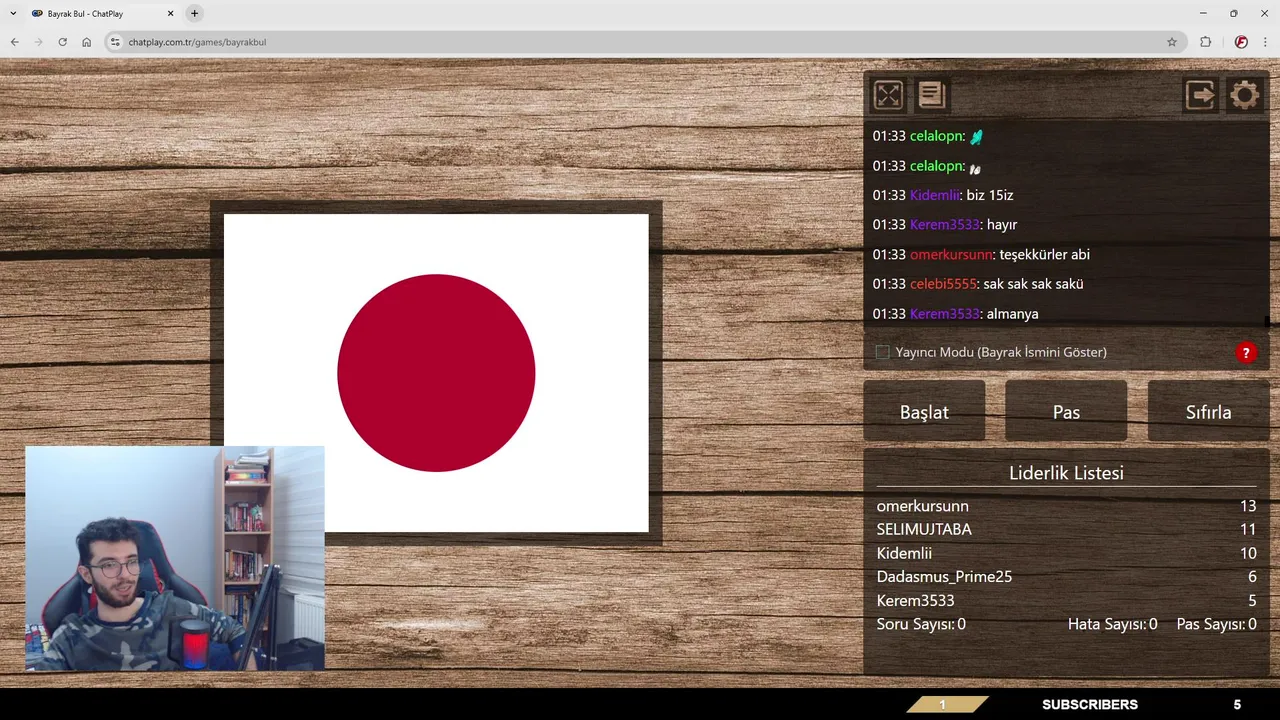1280x720 pixels.
Task: Open settings via the gear icon
Action: (1244, 95)
